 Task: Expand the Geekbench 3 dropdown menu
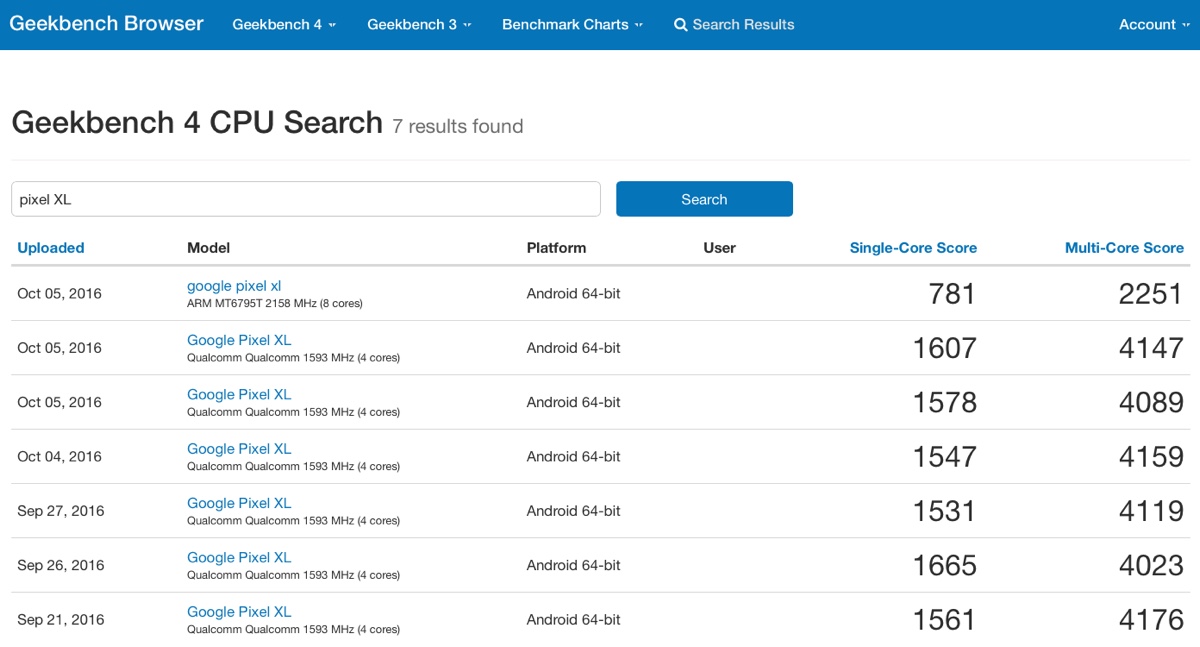pos(419,25)
